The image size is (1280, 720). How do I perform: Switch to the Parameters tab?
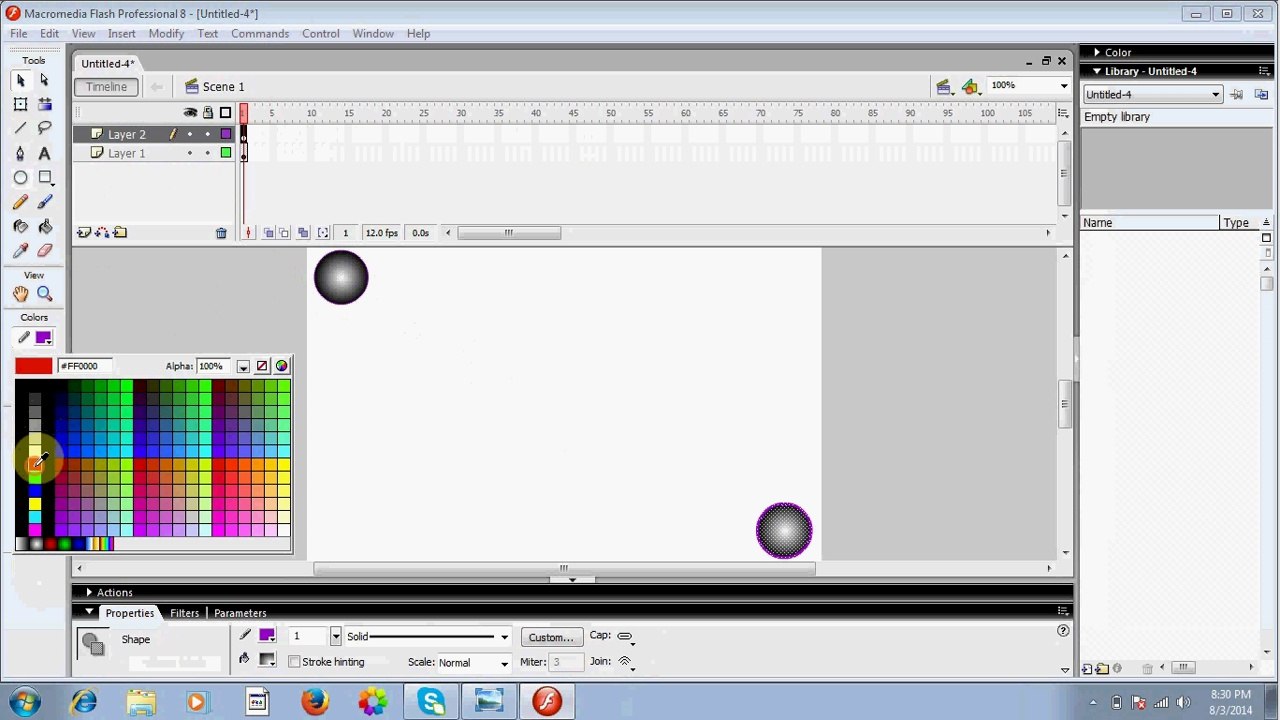point(240,613)
